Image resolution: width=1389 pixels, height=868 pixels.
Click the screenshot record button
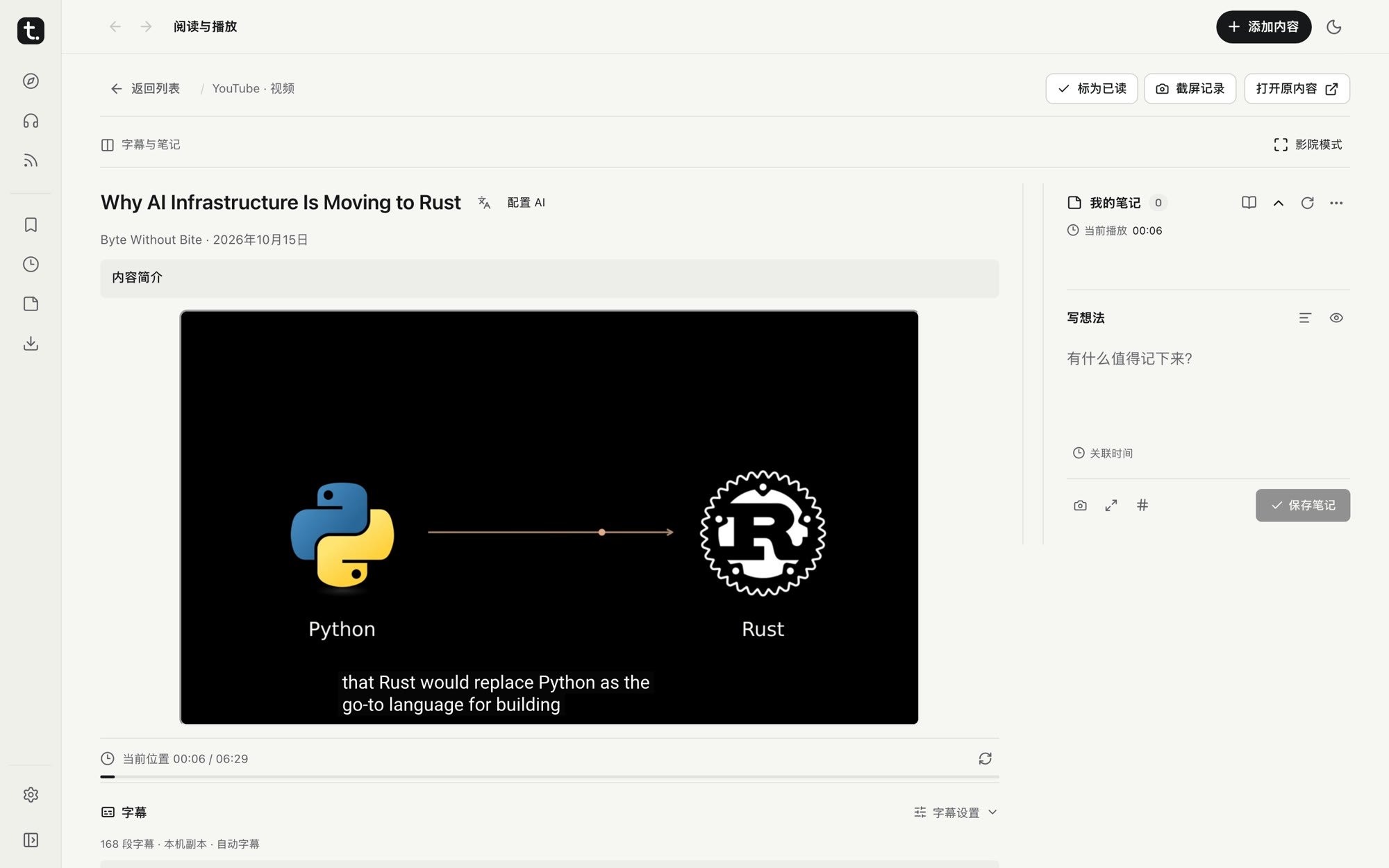[1190, 88]
